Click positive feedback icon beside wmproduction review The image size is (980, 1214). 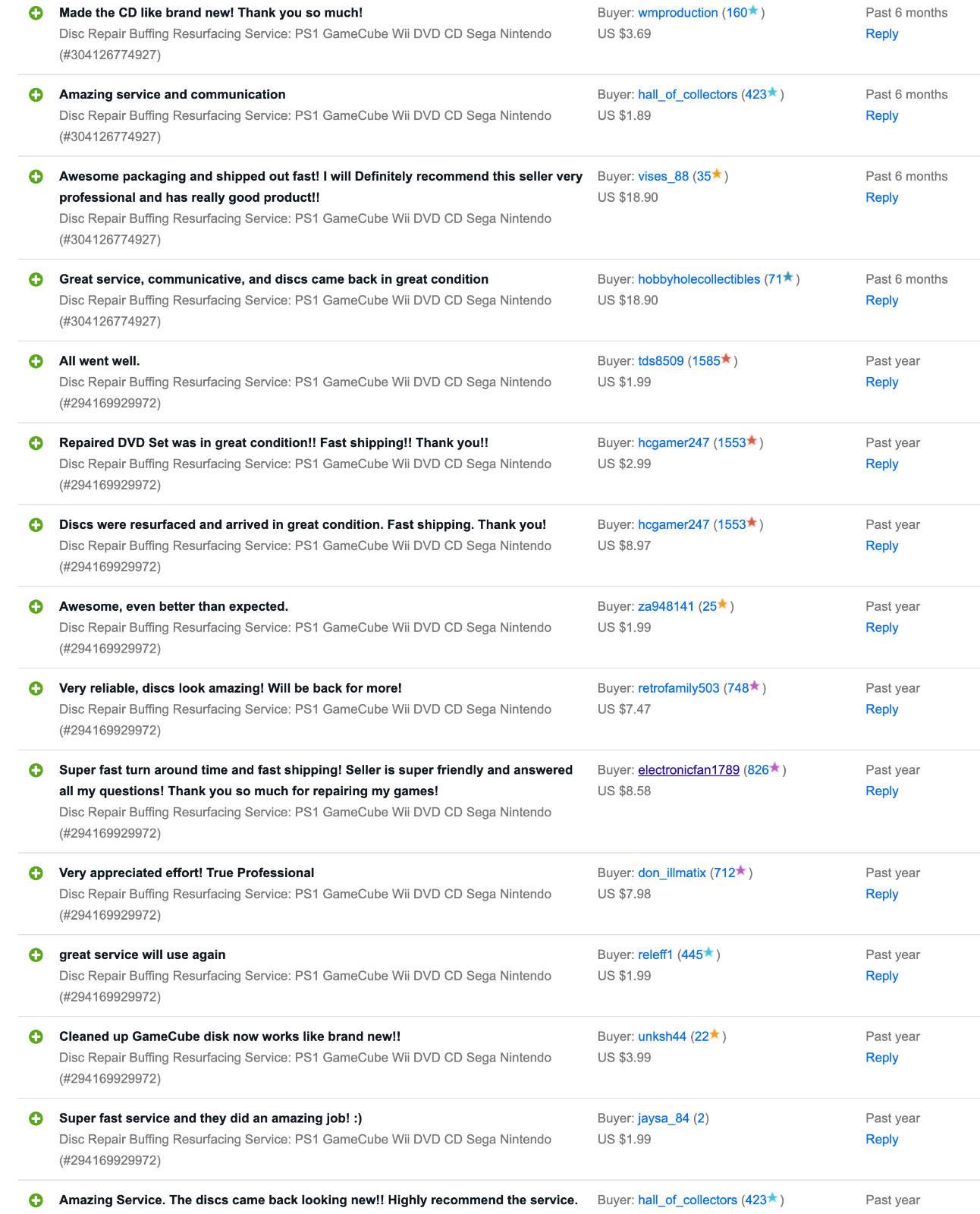click(36, 13)
